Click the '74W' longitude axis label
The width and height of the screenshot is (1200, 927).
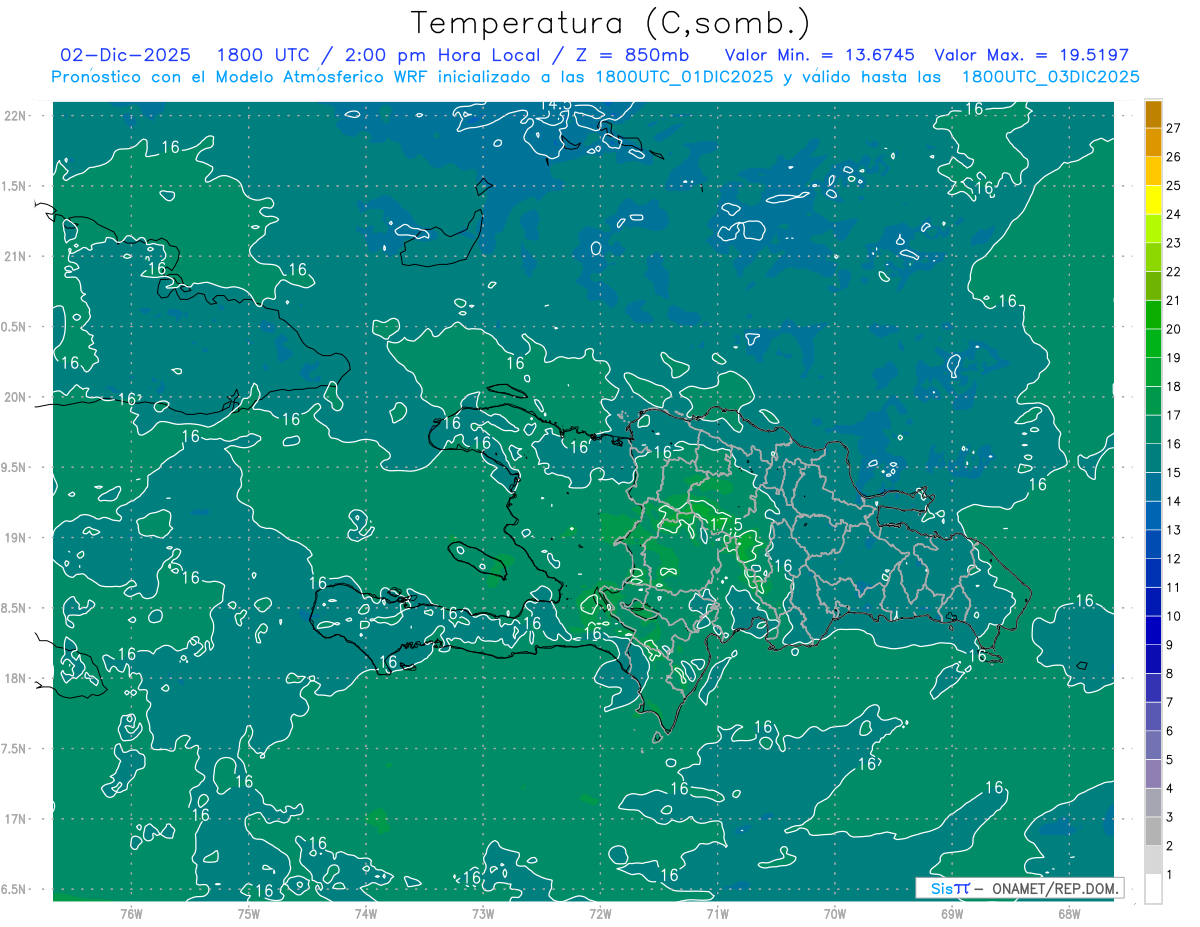366,913
